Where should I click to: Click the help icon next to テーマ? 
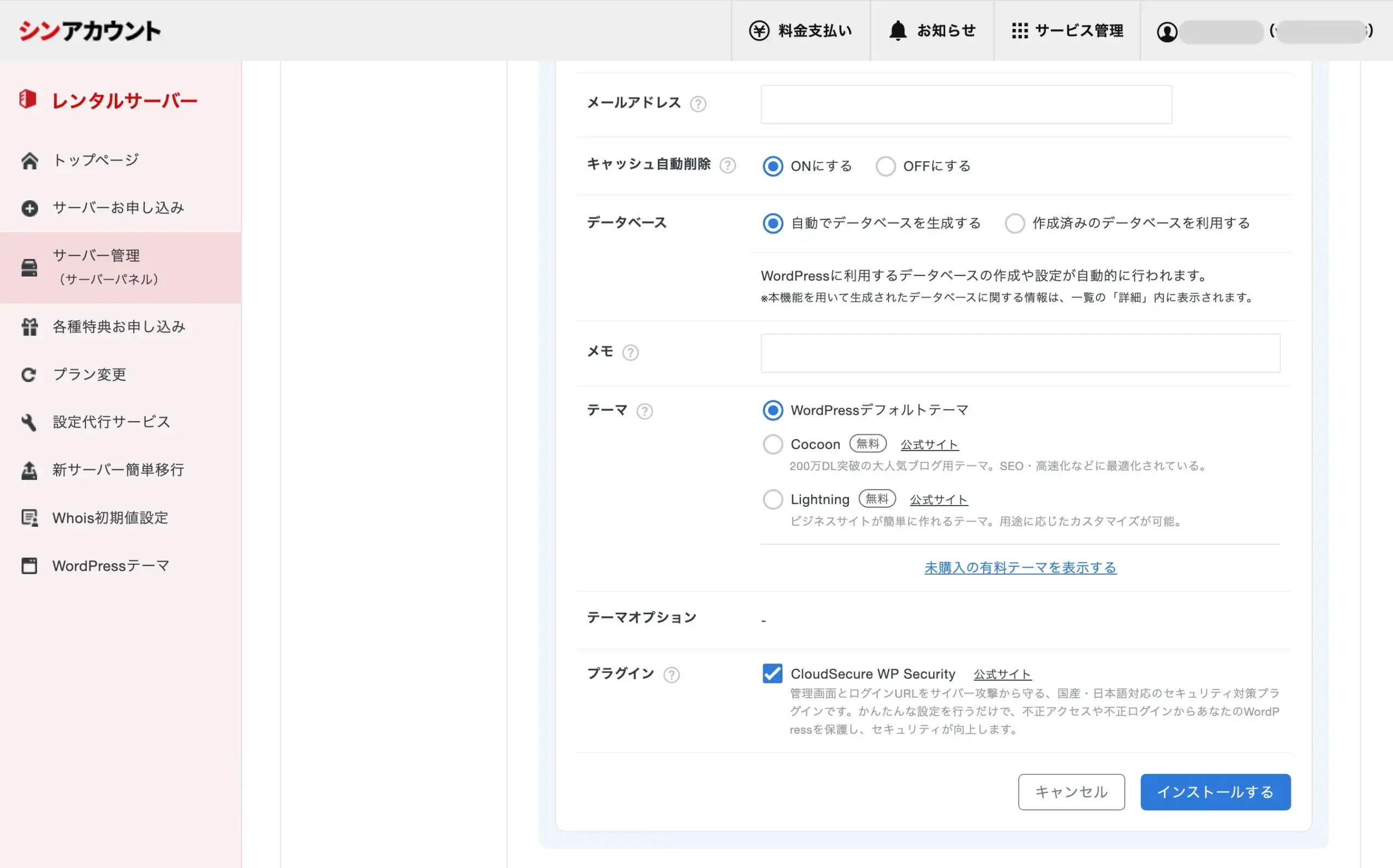[x=644, y=411]
